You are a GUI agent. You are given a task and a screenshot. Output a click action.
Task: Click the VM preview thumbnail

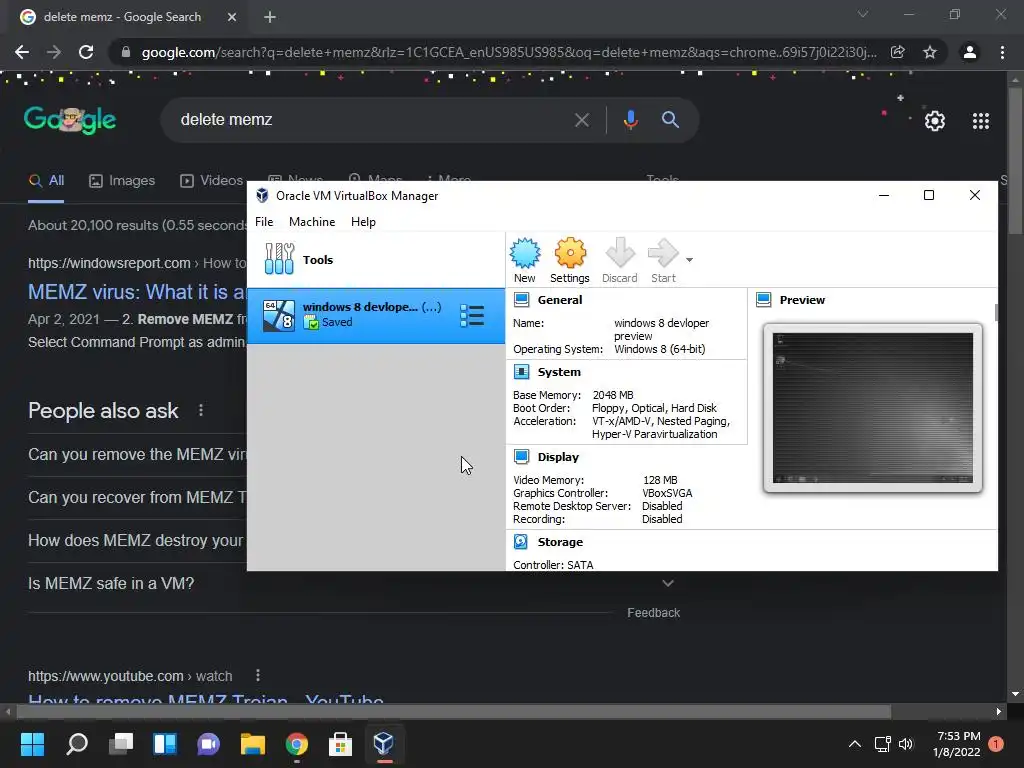click(872, 408)
